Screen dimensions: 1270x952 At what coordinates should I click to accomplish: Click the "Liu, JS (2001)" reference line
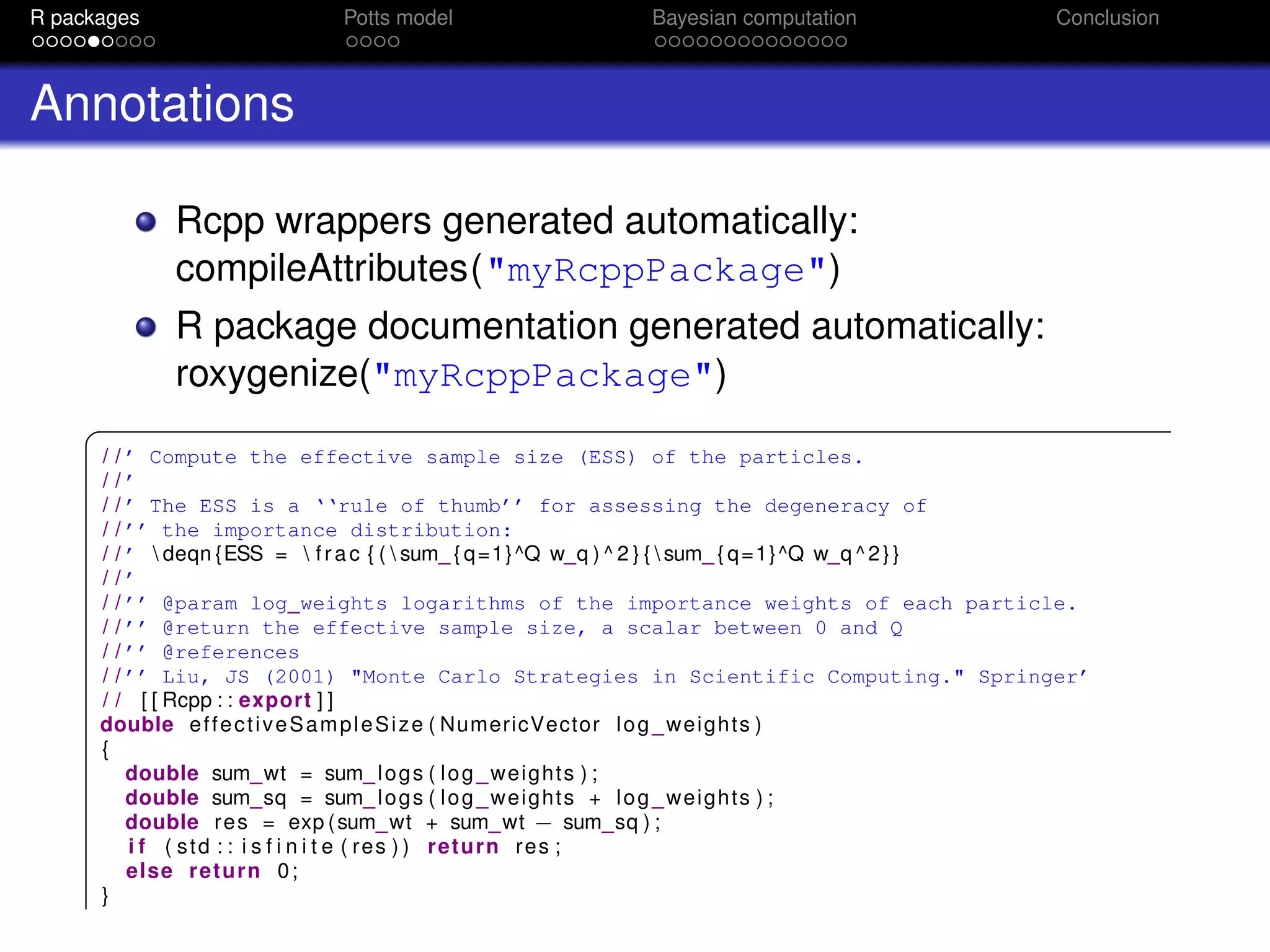point(593,677)
